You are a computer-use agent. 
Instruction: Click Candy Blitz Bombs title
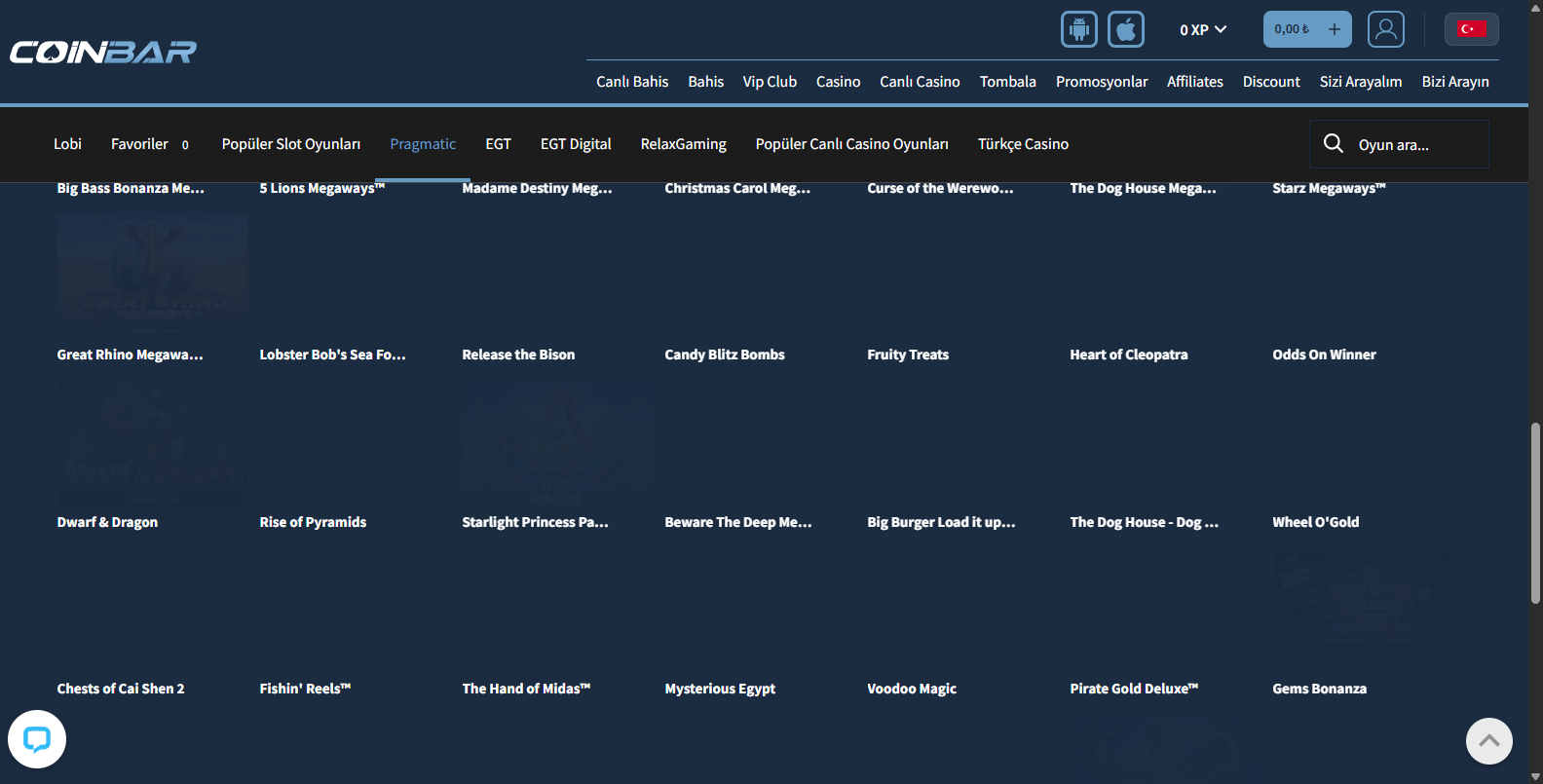725,355
